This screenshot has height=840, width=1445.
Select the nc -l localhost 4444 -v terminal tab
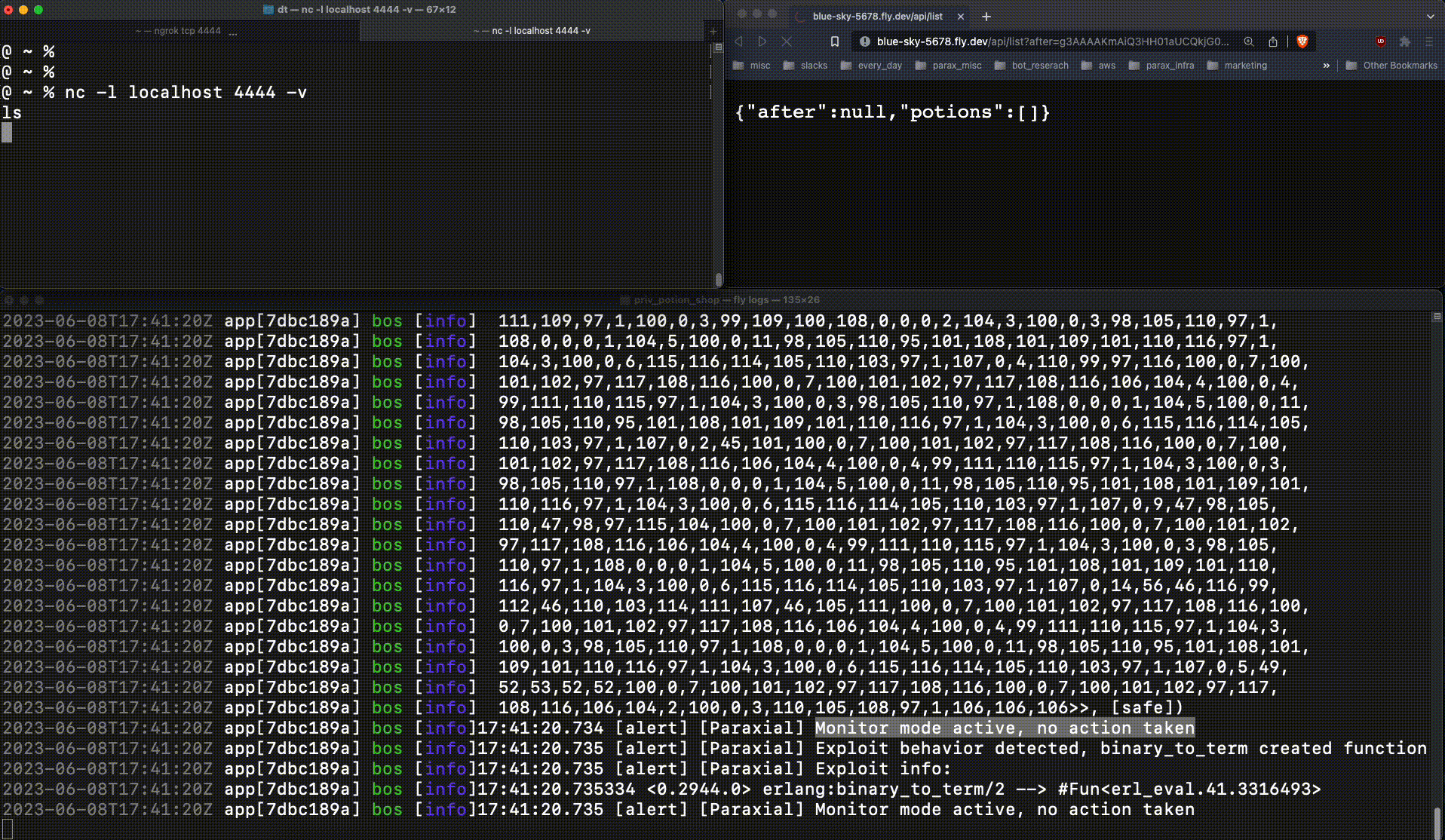click(532, 31)
